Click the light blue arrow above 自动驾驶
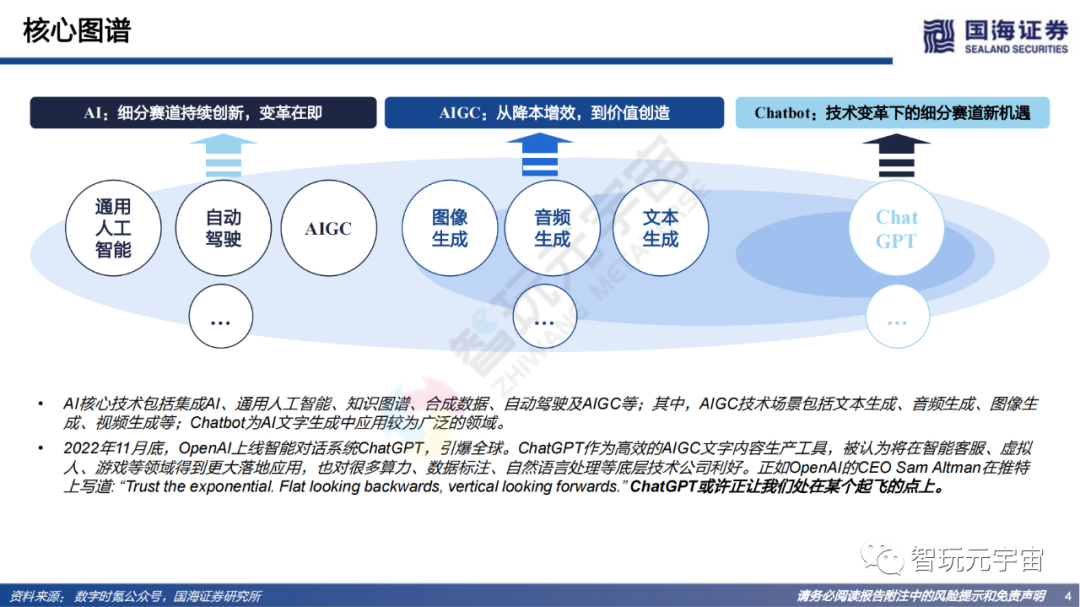 [x=223, y=156]
